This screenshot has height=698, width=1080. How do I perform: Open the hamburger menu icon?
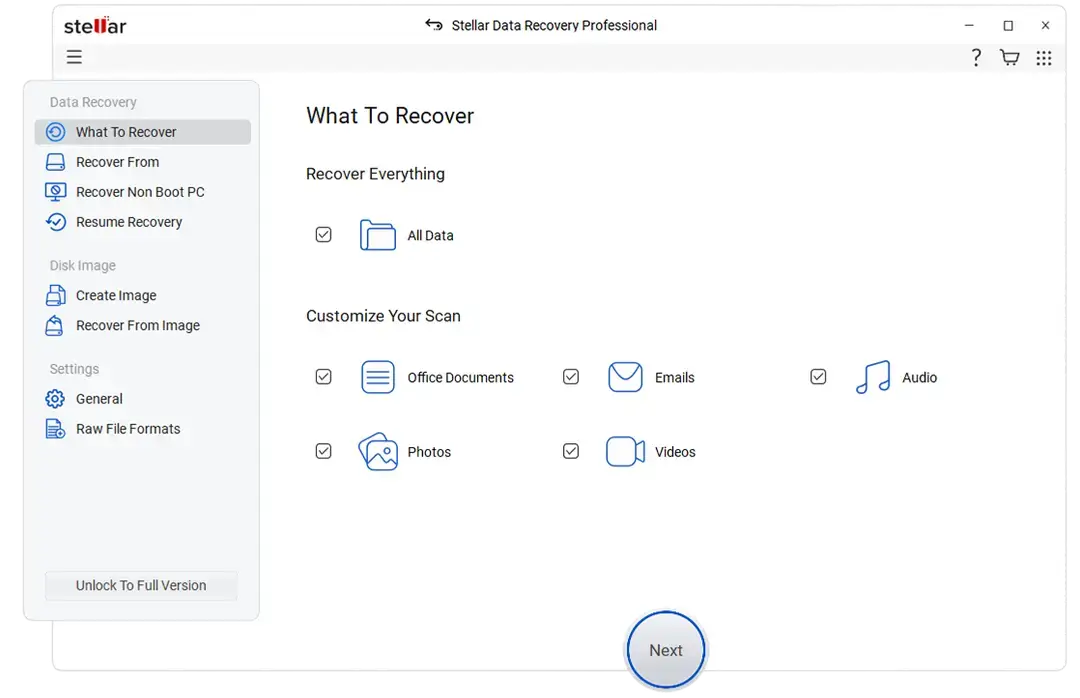74,57
